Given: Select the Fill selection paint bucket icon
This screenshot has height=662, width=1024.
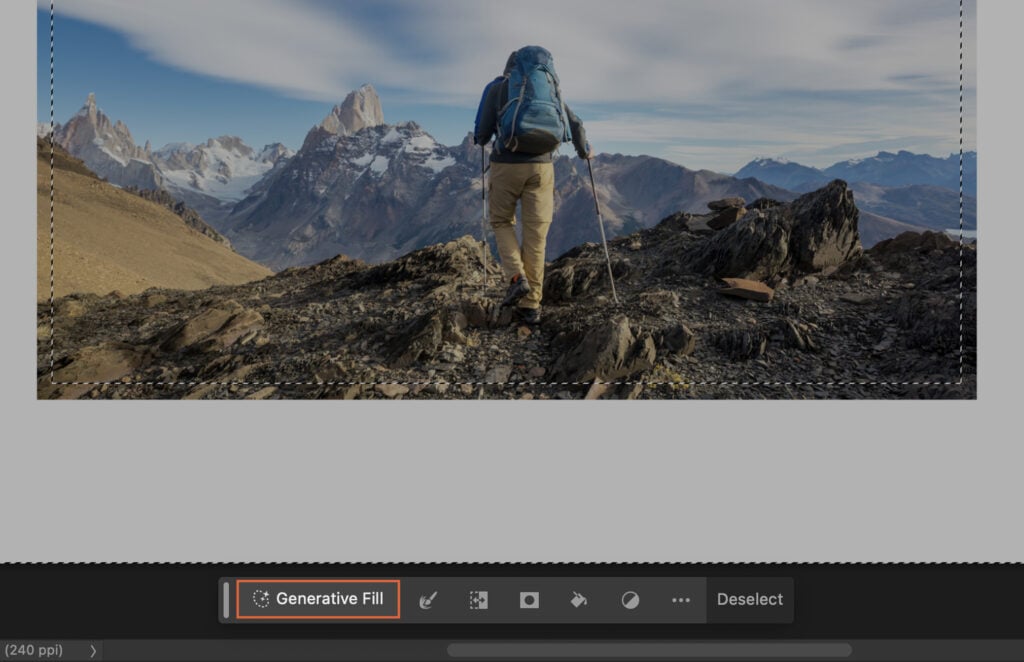Looking at the screenshot, I should (x=579, y=599).
